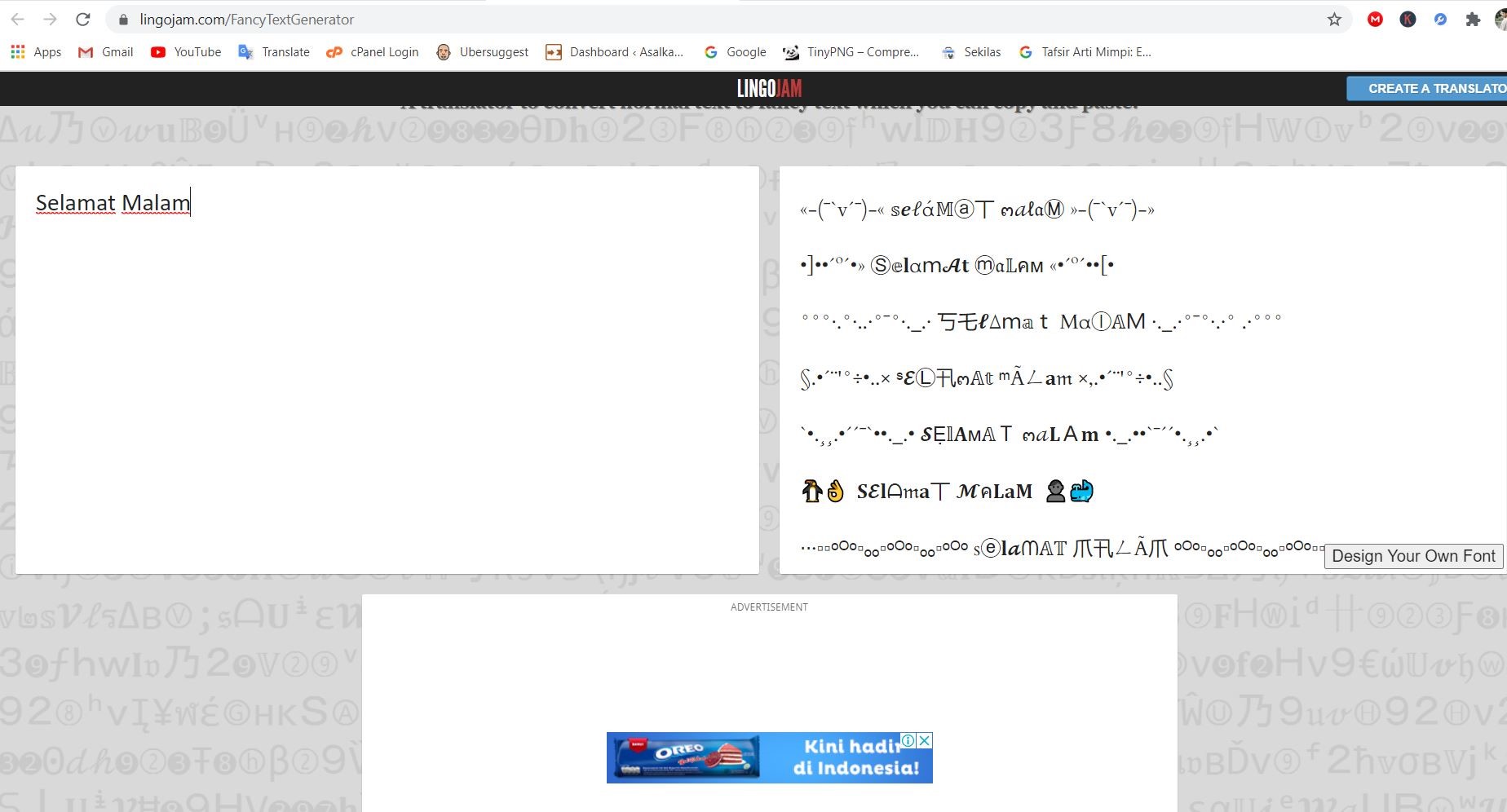Click the LingoJam logo
The width and height of the screenshot is (1507, 812).
point(769,88)
